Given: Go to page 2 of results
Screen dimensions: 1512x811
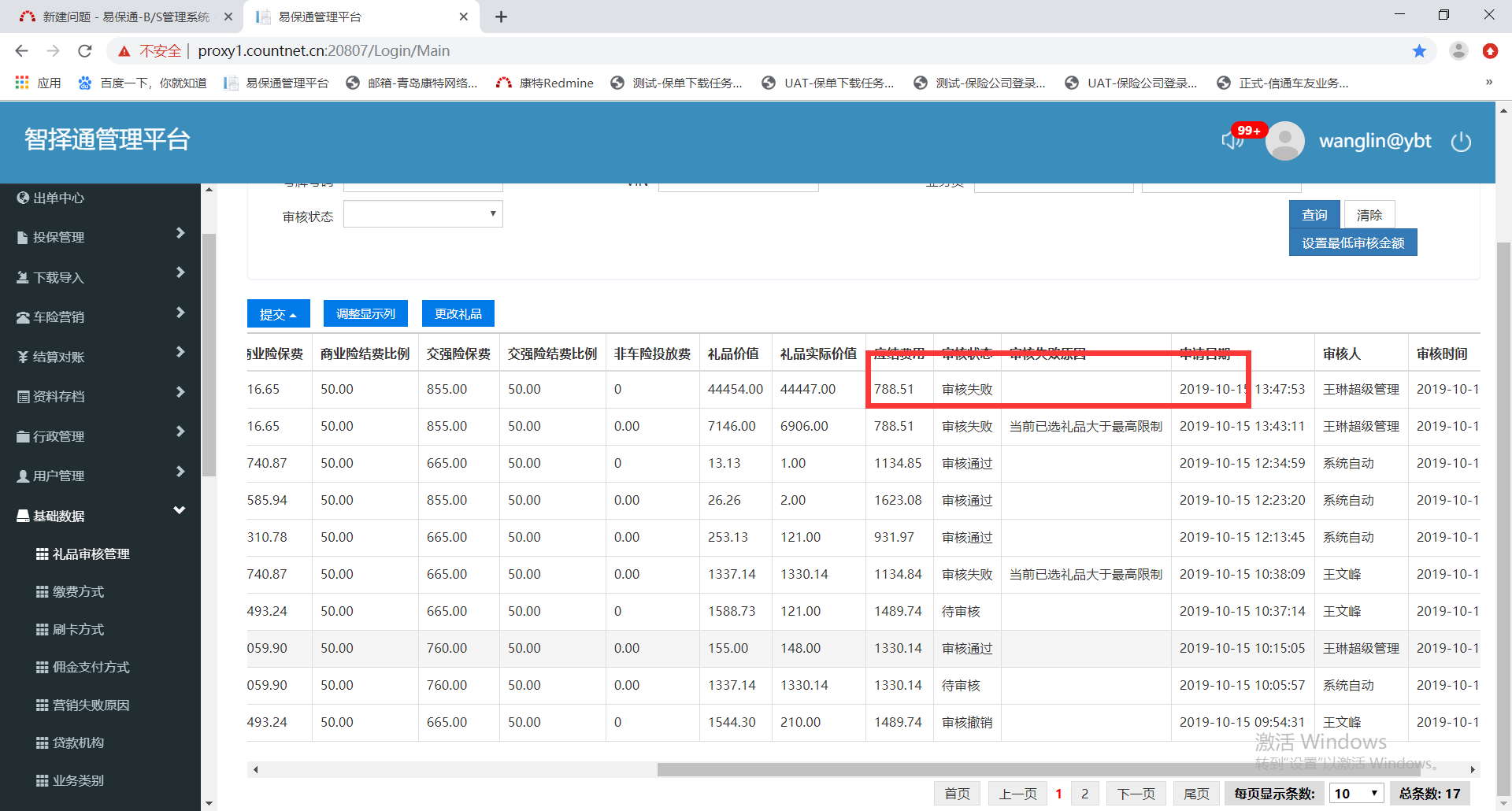Looking at the screenshot, I should pos(1084,794).
